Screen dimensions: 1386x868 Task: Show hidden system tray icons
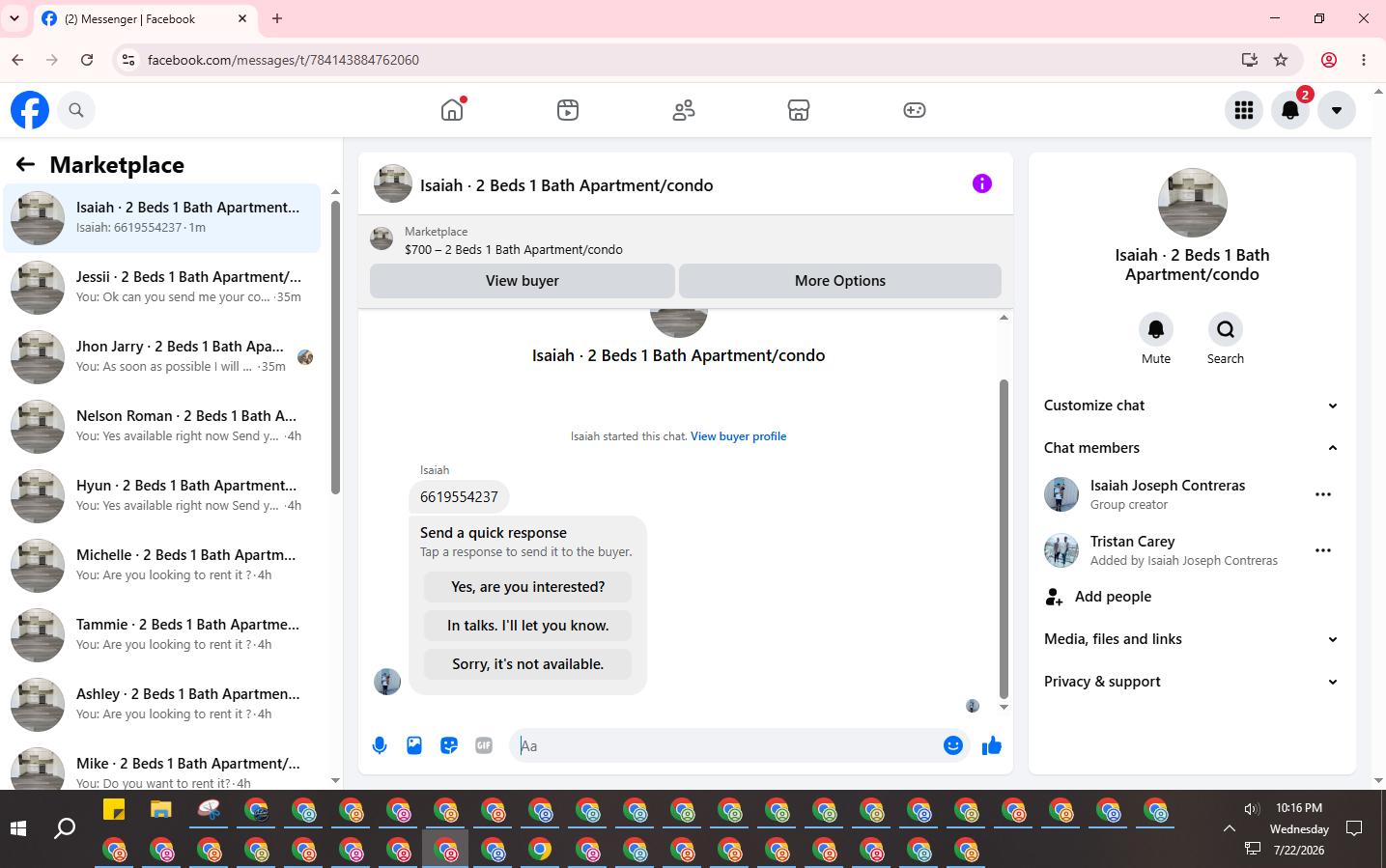[1229, 828]
